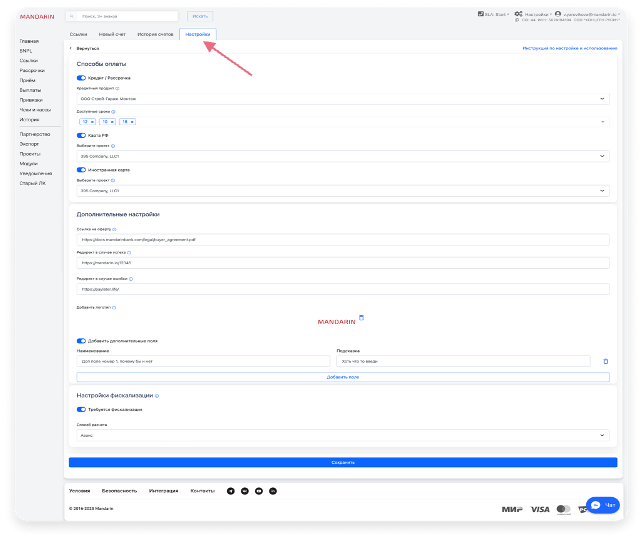Switch to the История счетов tab

(156, 35)
